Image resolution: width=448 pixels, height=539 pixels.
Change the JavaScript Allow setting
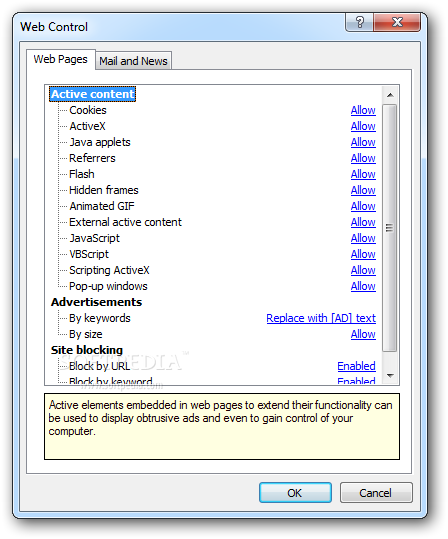(x=363, y=238)
